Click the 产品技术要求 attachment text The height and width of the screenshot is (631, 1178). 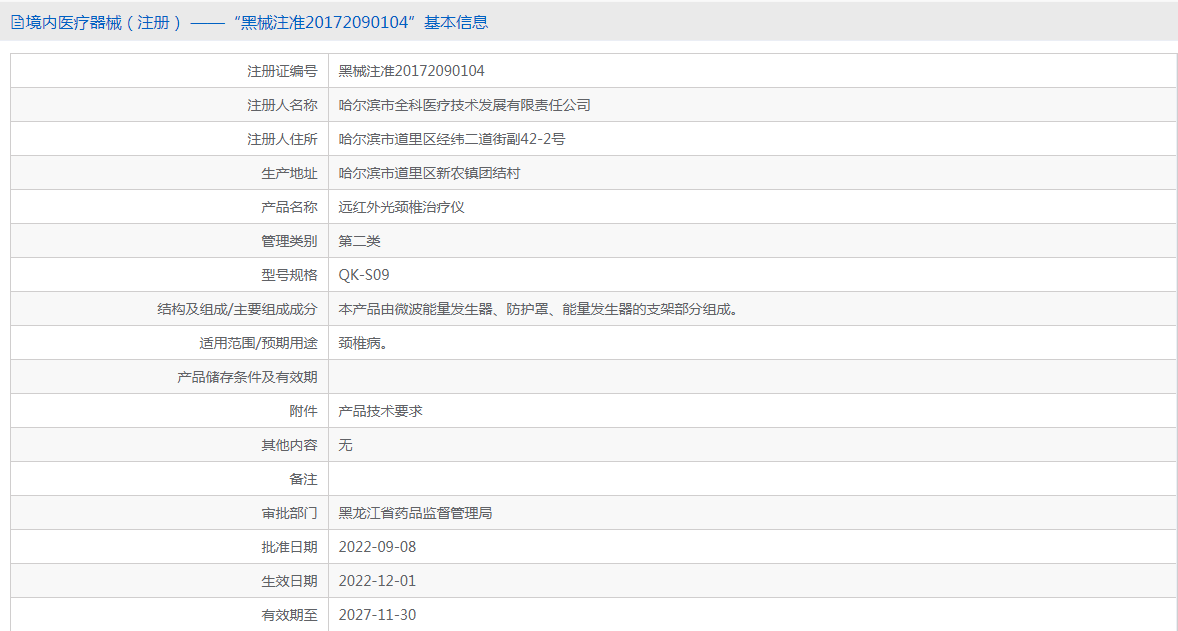(380, 411)
